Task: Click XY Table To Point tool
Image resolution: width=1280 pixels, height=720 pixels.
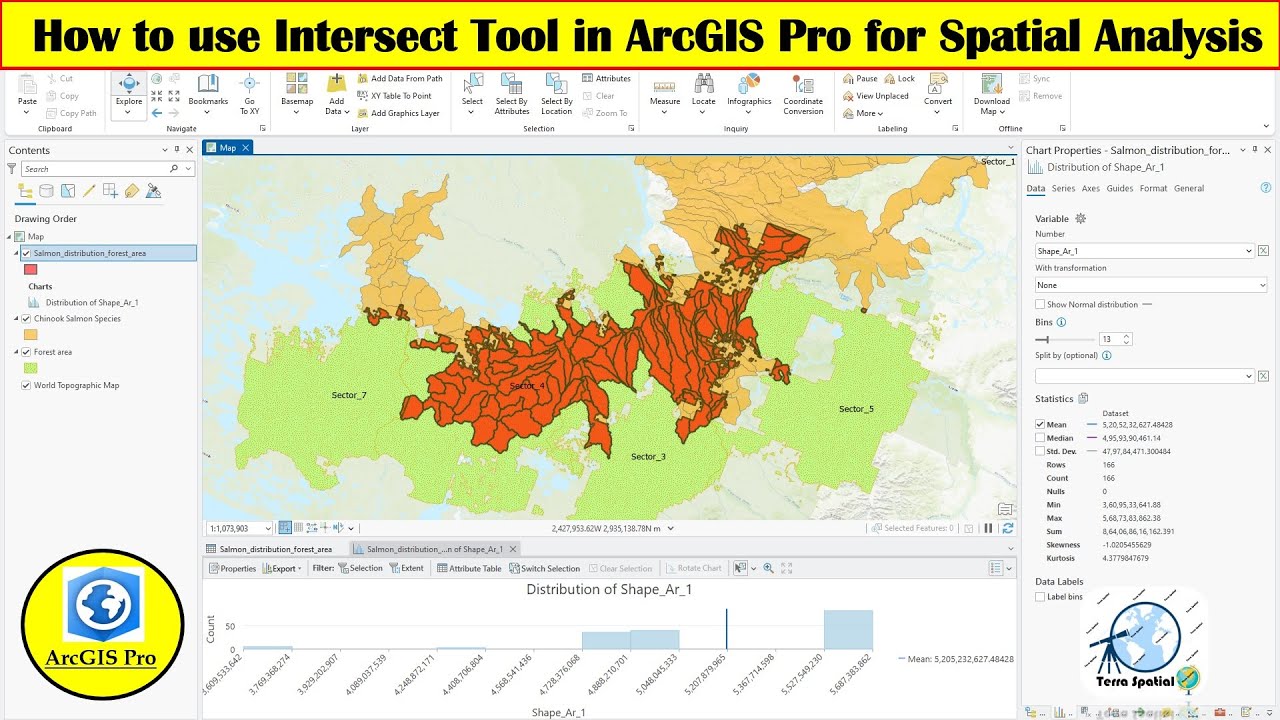Action: 394,96
